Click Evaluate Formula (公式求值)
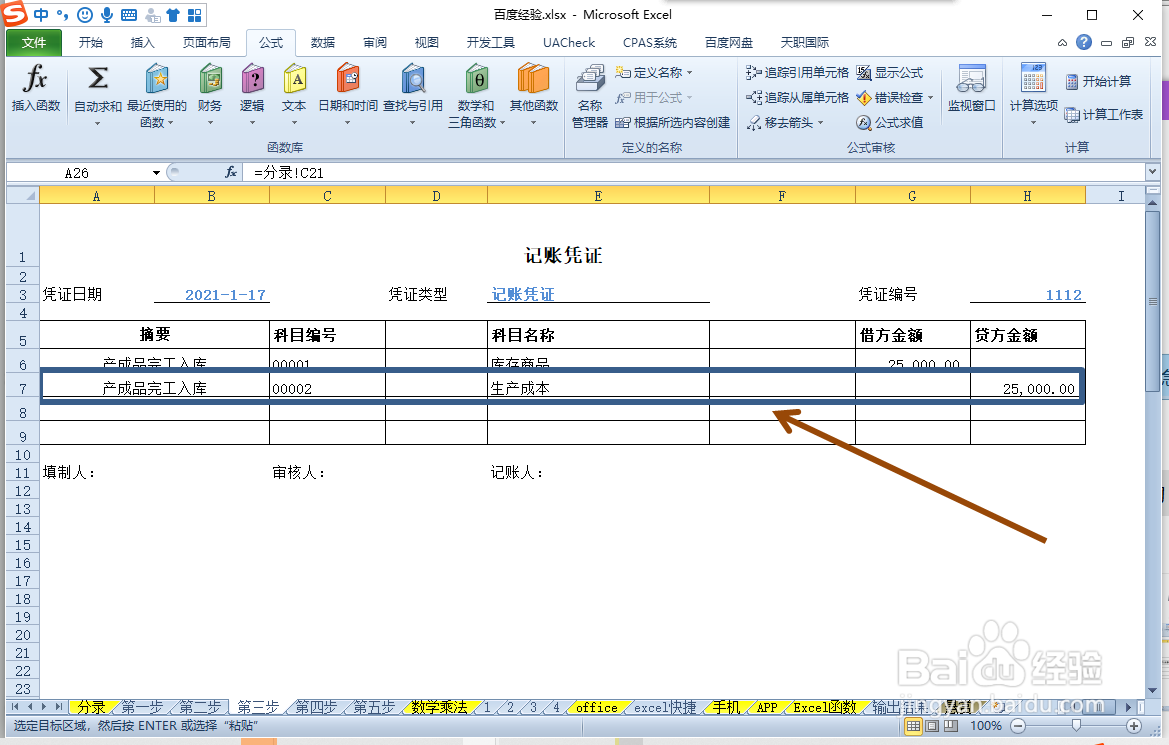Viewport: 1169px width, 745px height. 889,122
